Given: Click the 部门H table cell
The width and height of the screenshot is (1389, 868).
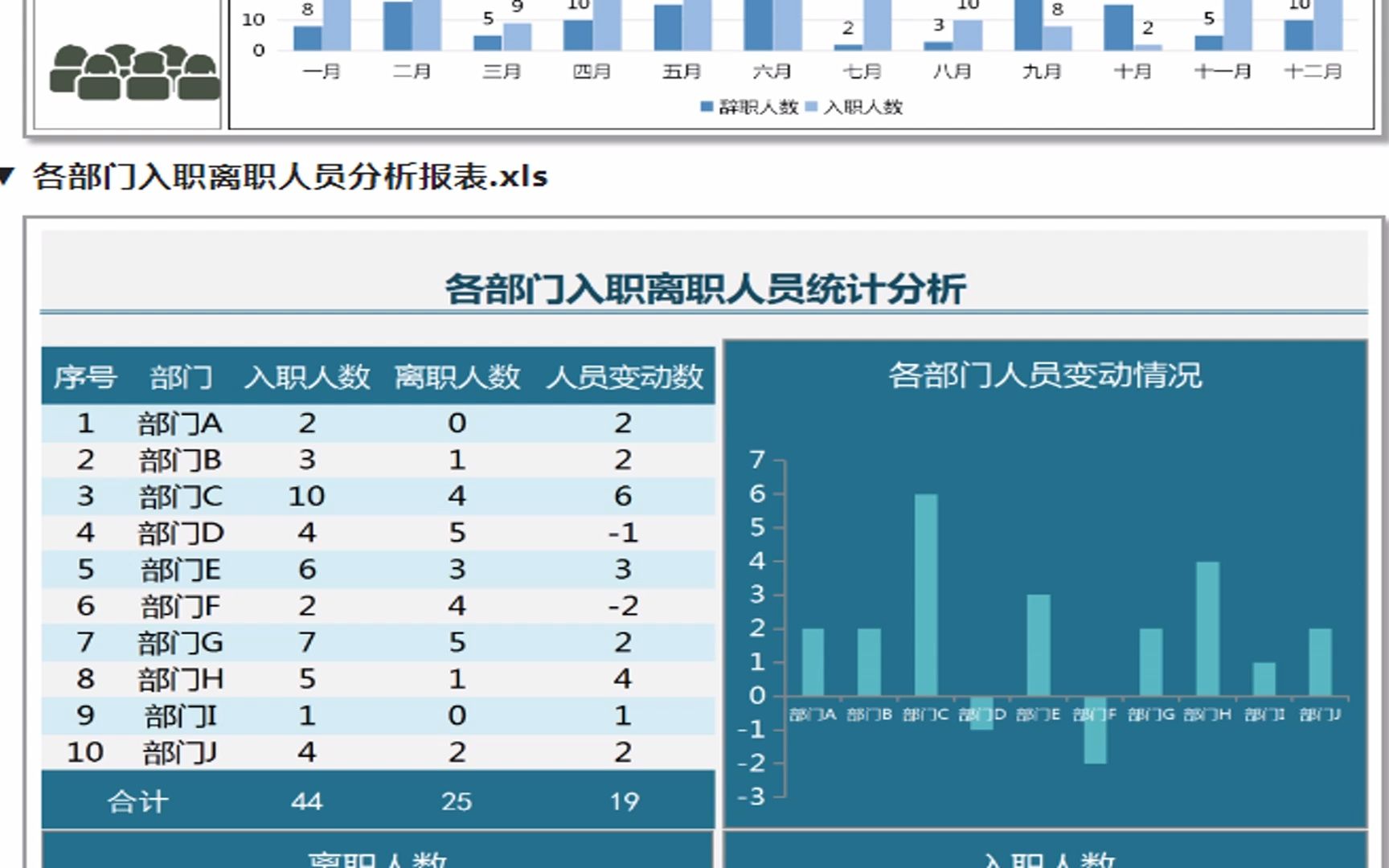Looking at the screenshot, I should tap(180, 679).
